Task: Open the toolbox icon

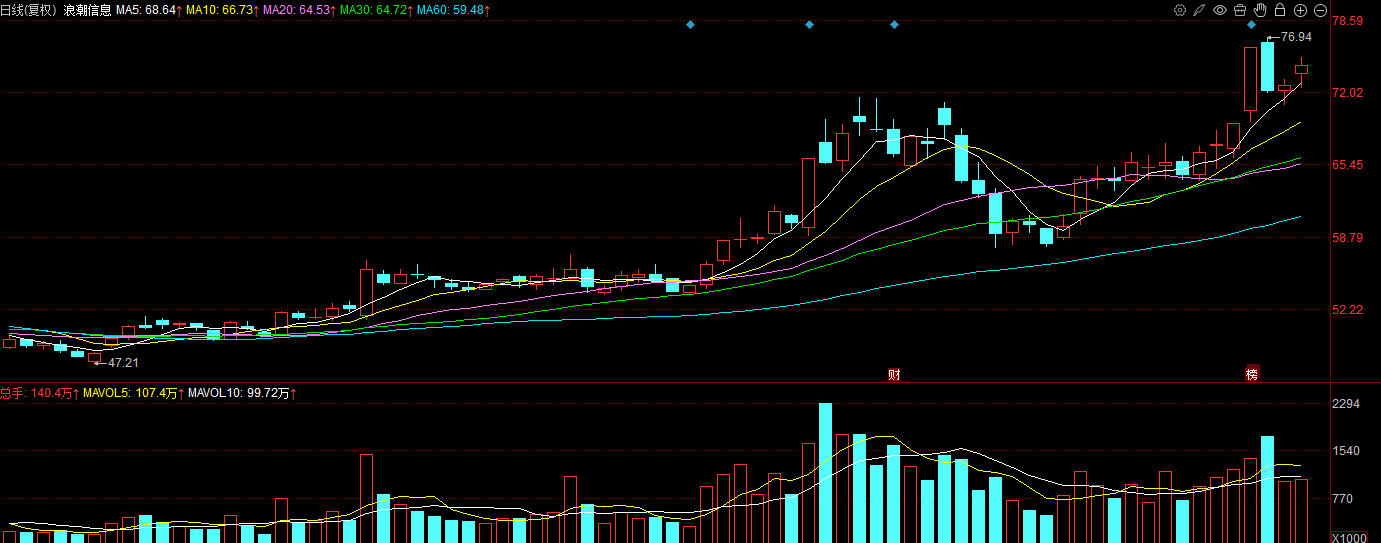Action: tap(1240, 10)
